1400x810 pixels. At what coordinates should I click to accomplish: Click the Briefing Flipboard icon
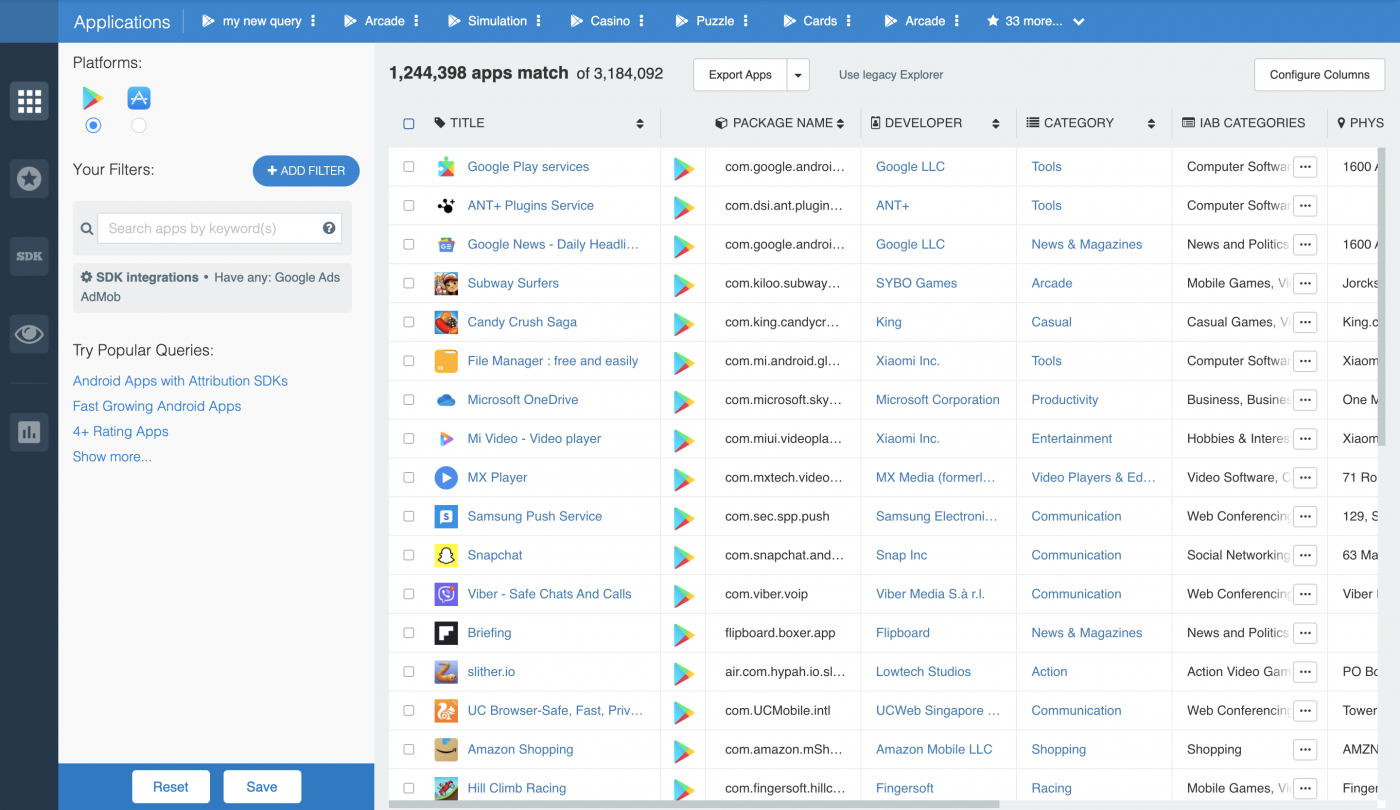pyautogui.click(x=446, y=633)
